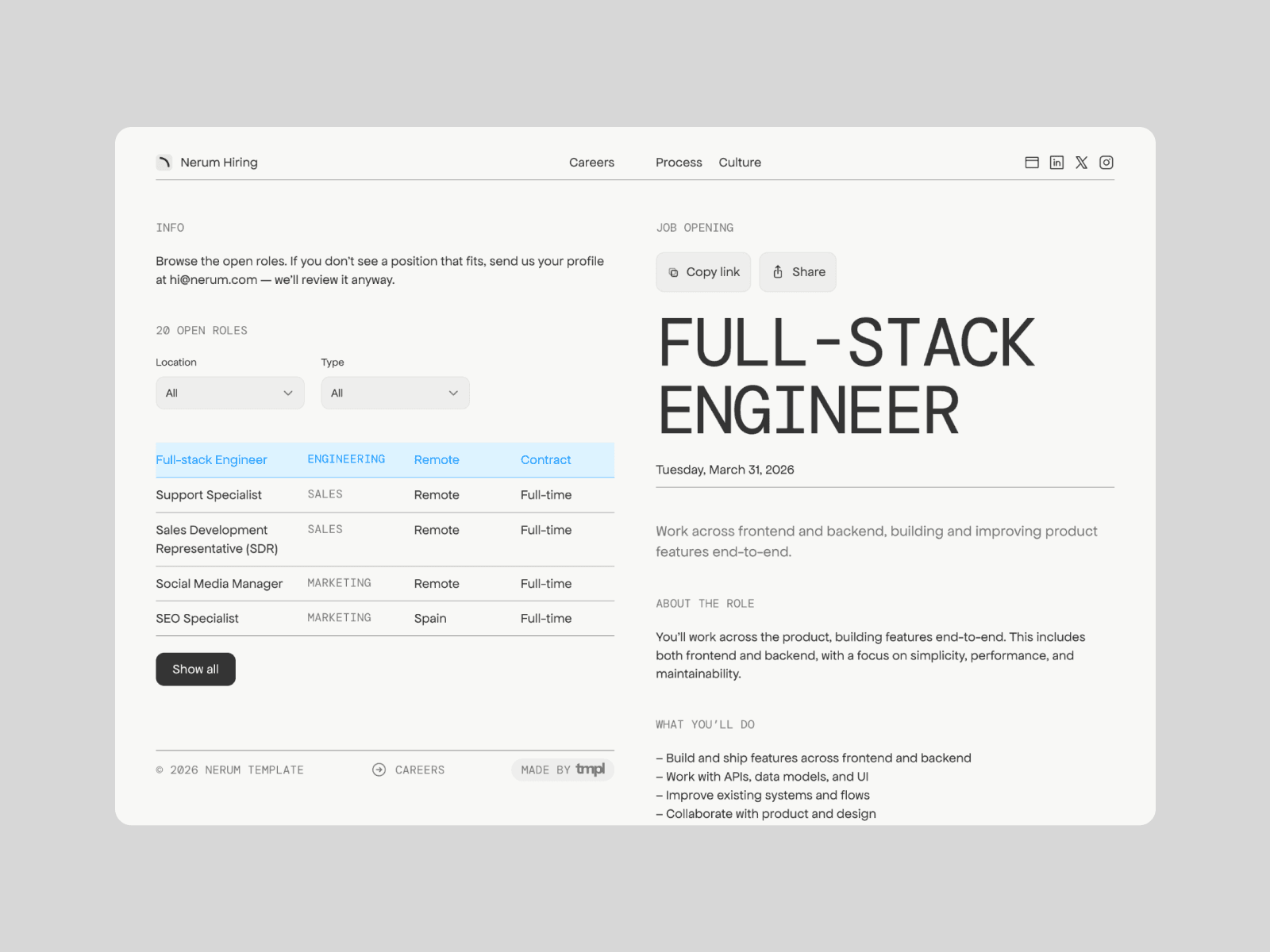Open the Culture navigation item
The image size is (1270, 952).
point(740,162)
